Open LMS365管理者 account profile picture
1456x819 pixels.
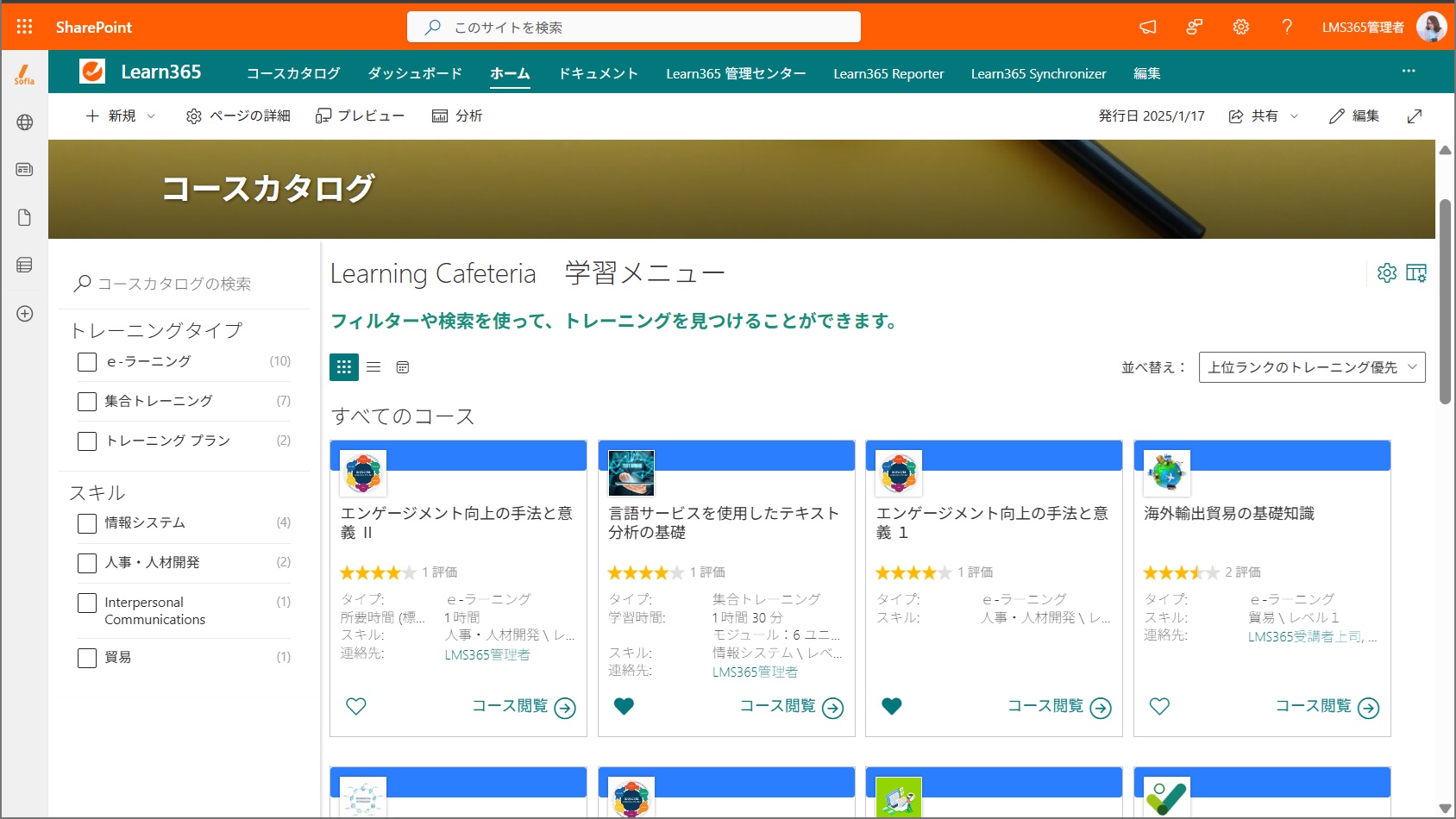tap(1432, 27)
